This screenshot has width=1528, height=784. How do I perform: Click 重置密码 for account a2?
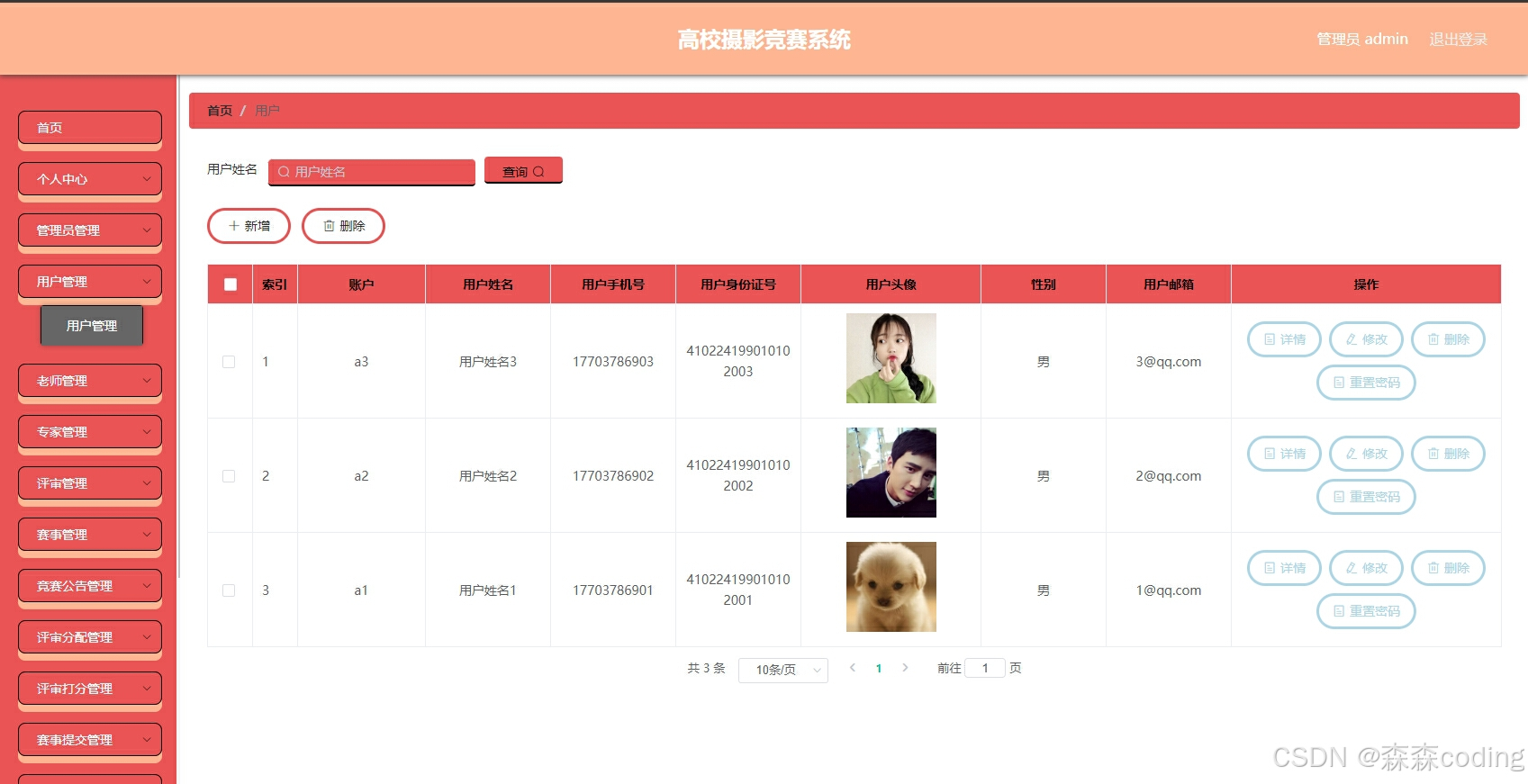click(x=1366, y=497)
